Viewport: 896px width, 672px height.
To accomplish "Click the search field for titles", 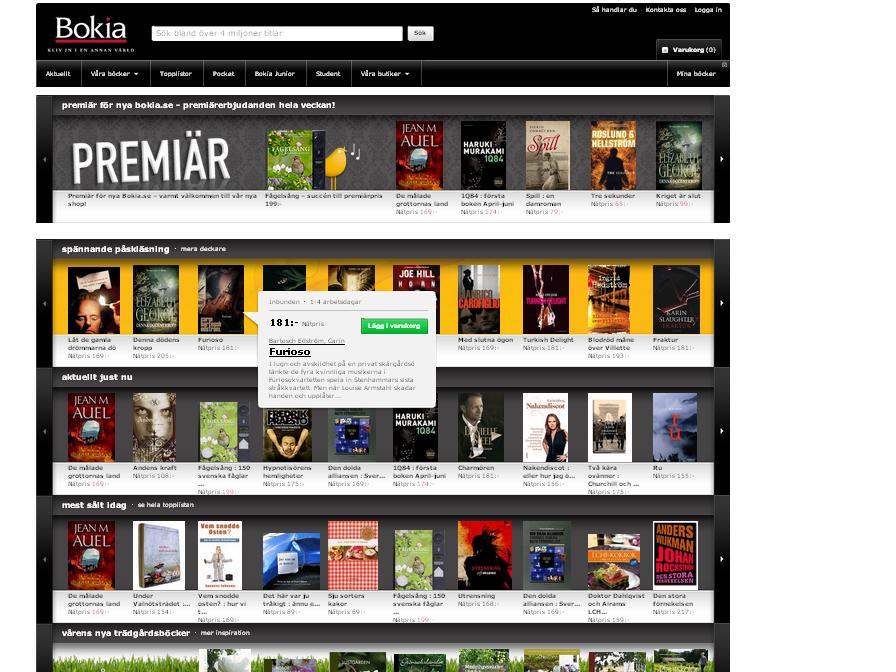I will point(277,34).
